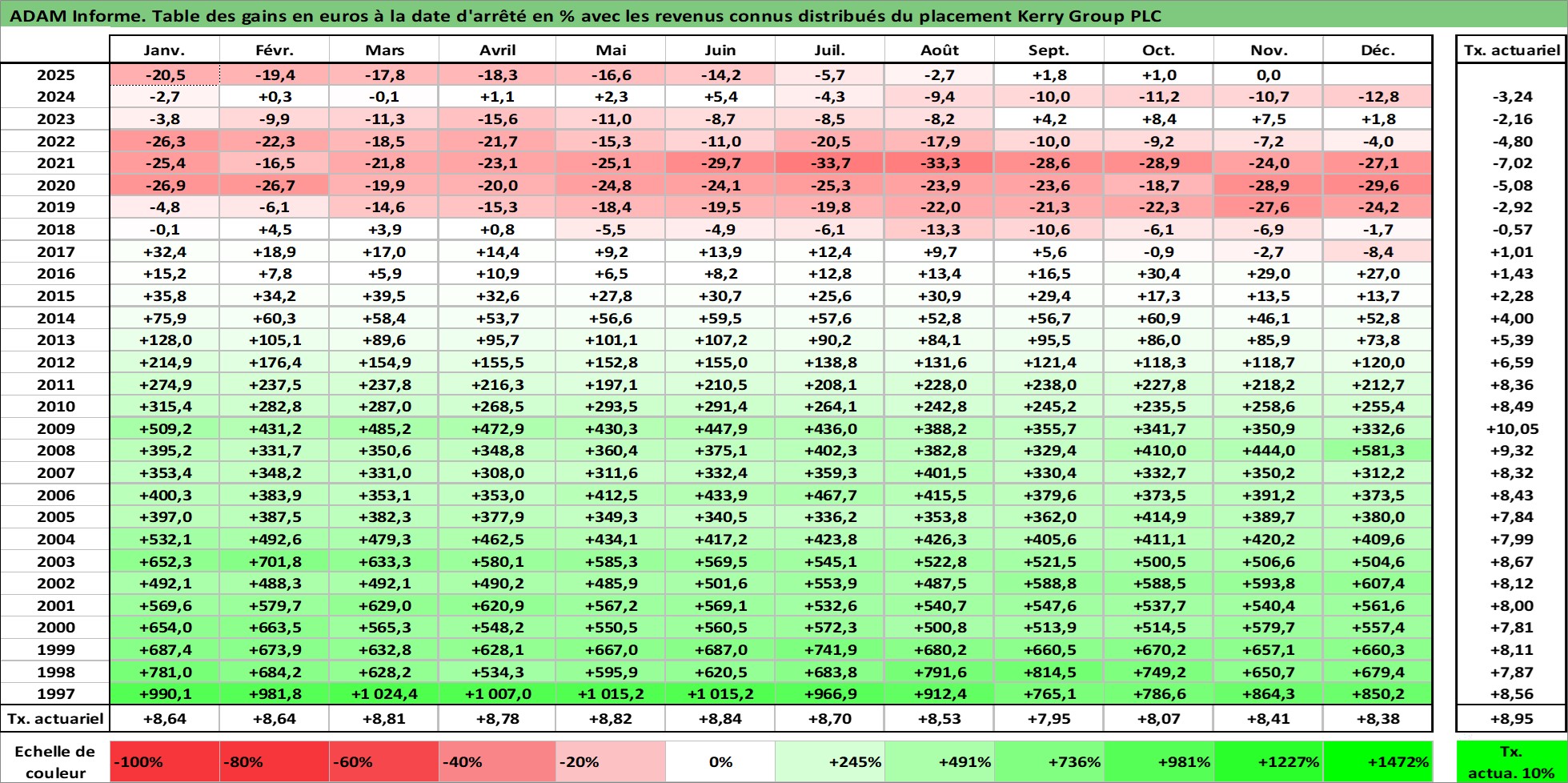Screen dimensions: 1568x783
Task: Click the Echelle de couleur label
Action: point(55,761)
